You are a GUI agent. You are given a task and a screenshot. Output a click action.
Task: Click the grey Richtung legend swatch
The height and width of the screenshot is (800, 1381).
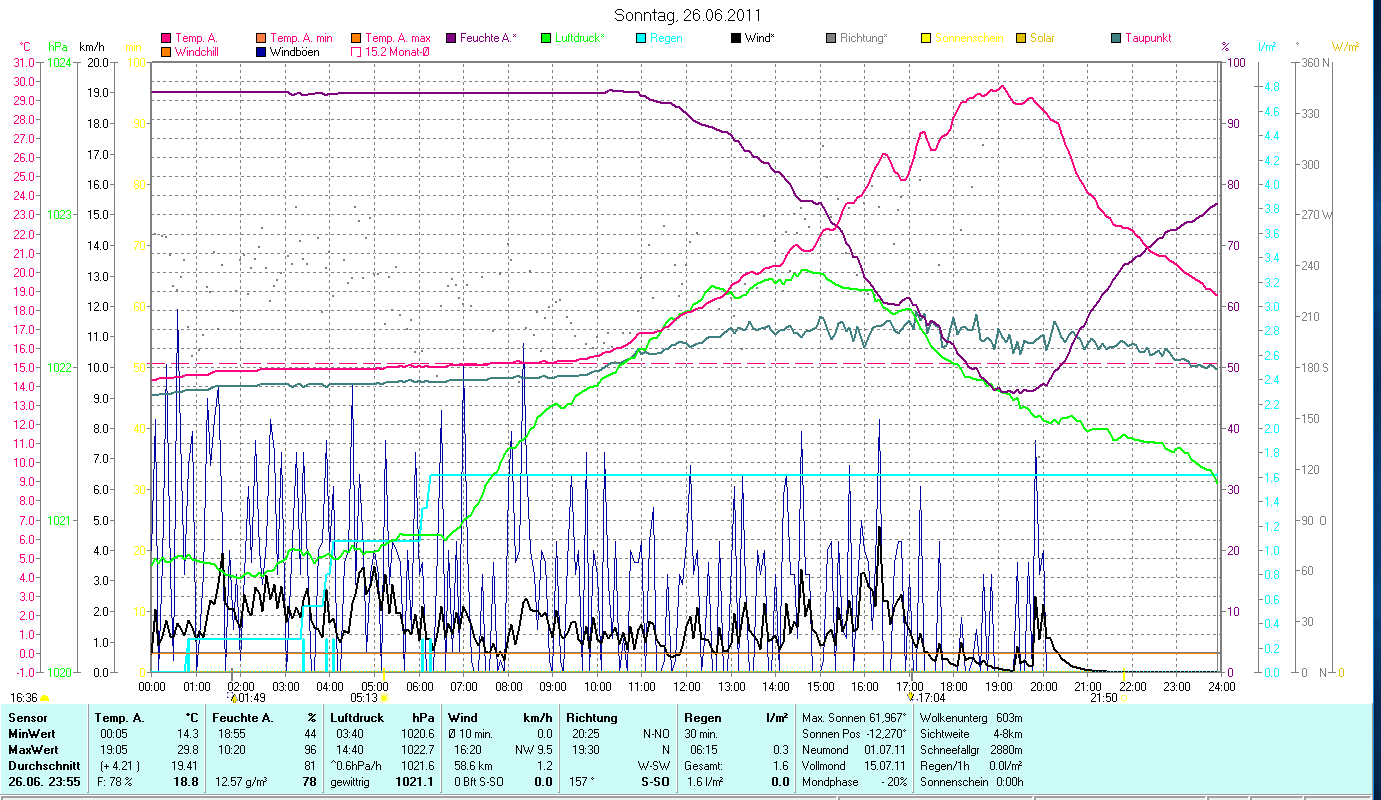(830, 38)
